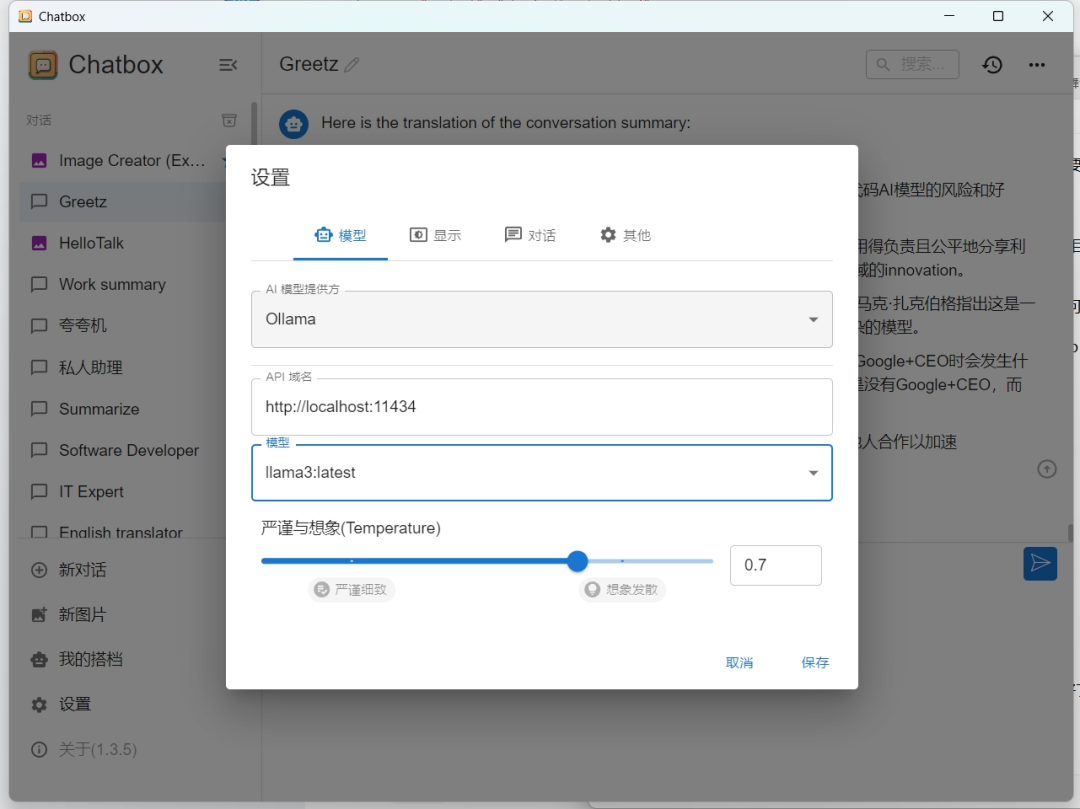The image size is (1080, 809).
Task: Click the 想象发散 creative preset chip
Action: point(622,590)
